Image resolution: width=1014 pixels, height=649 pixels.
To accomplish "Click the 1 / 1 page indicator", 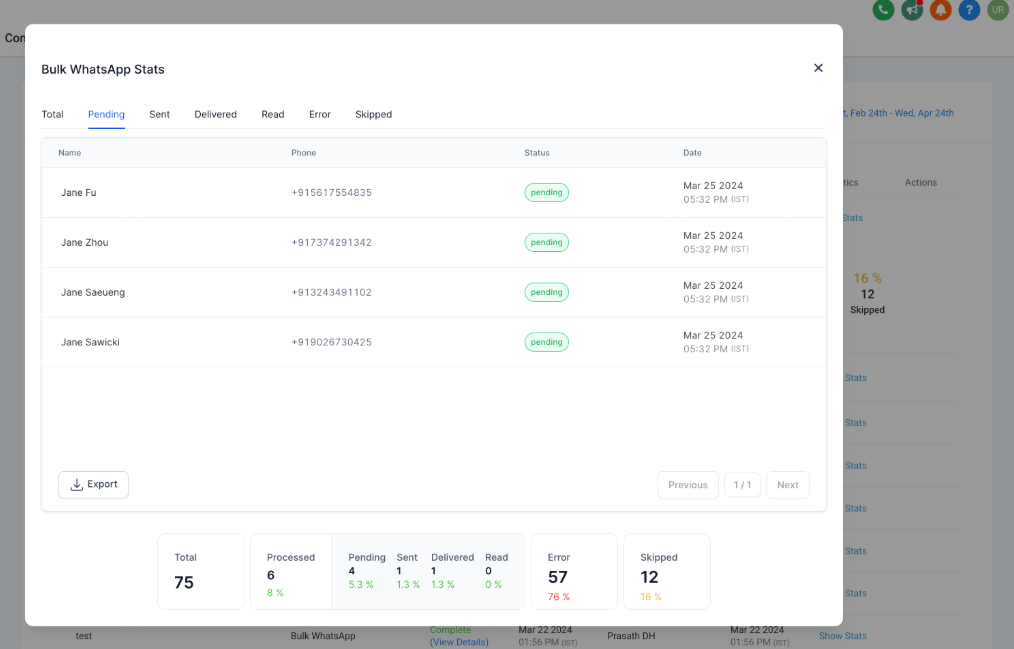I will [742, 485].
